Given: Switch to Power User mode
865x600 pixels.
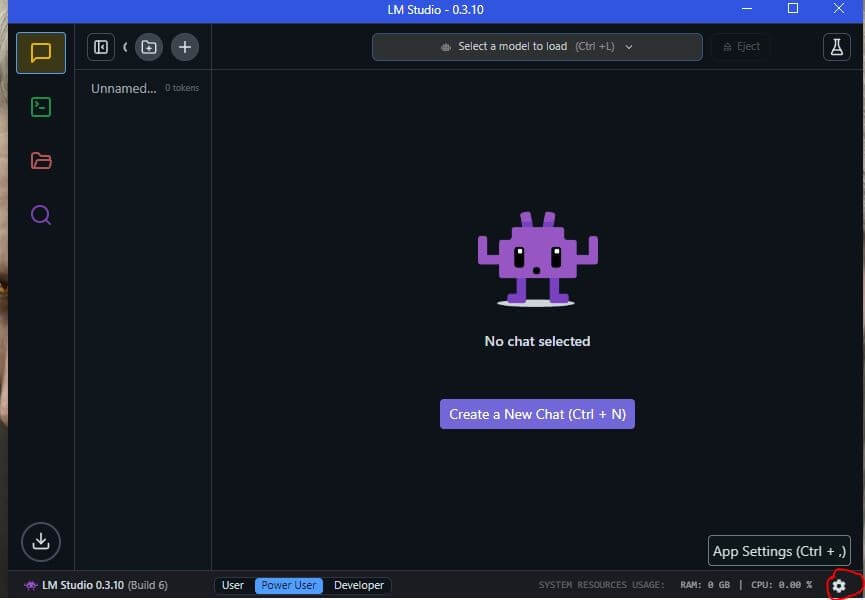Looking at the screenshot, I should click(289, 585).
